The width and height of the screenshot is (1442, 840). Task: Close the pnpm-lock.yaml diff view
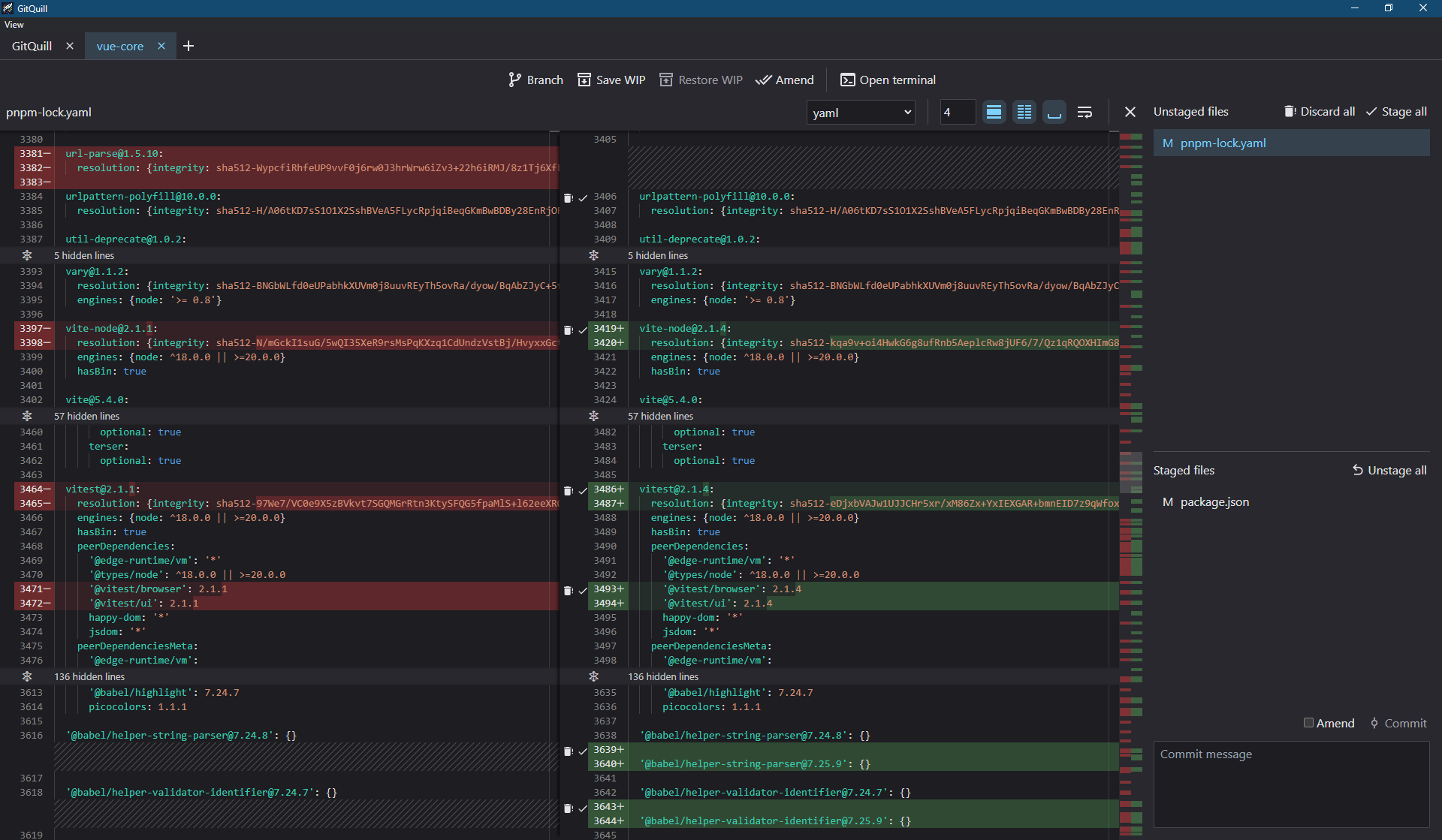point(1130,112)
